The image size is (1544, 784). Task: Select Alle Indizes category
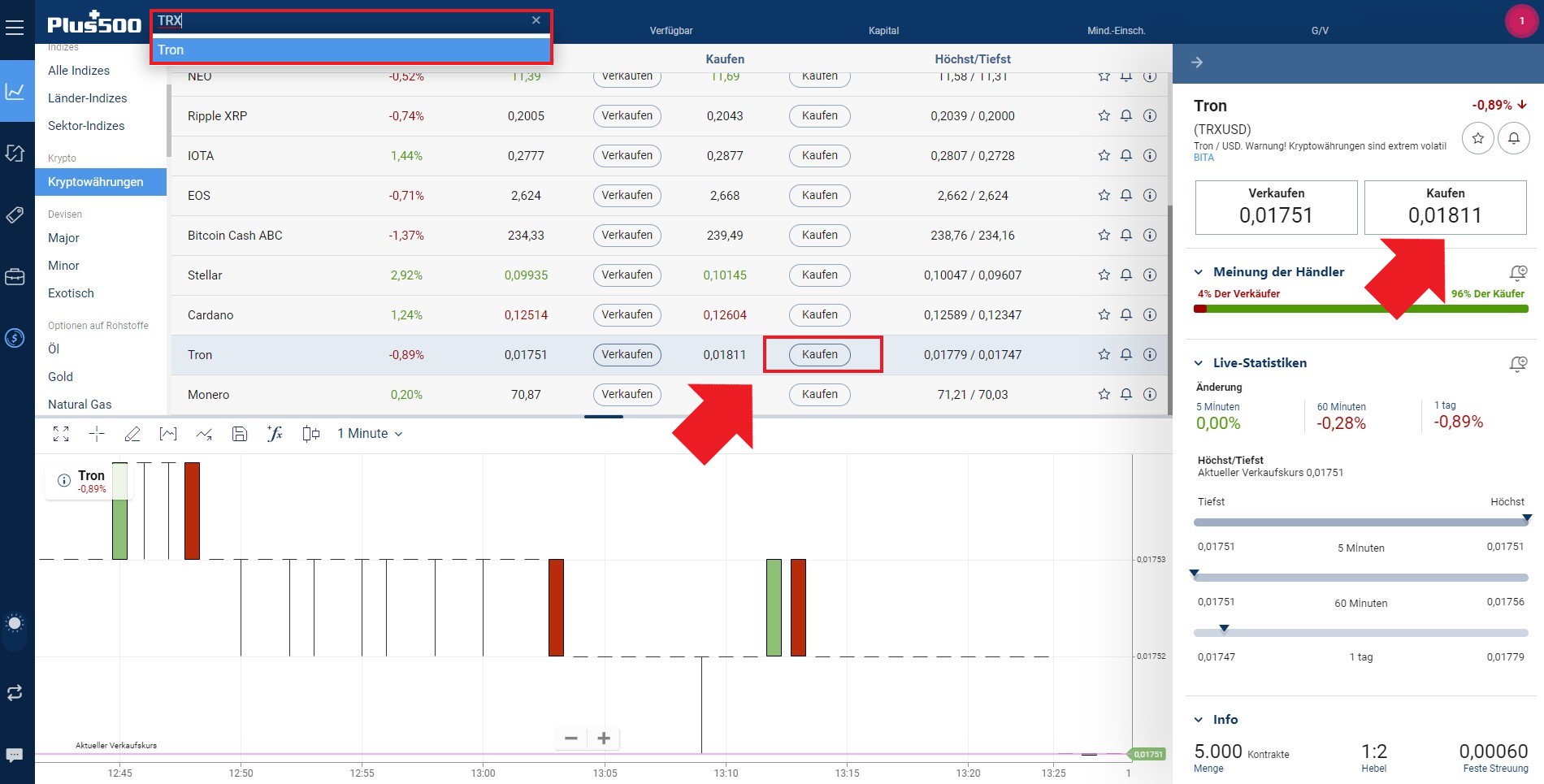pyautogui.click(x=79, y=71)
